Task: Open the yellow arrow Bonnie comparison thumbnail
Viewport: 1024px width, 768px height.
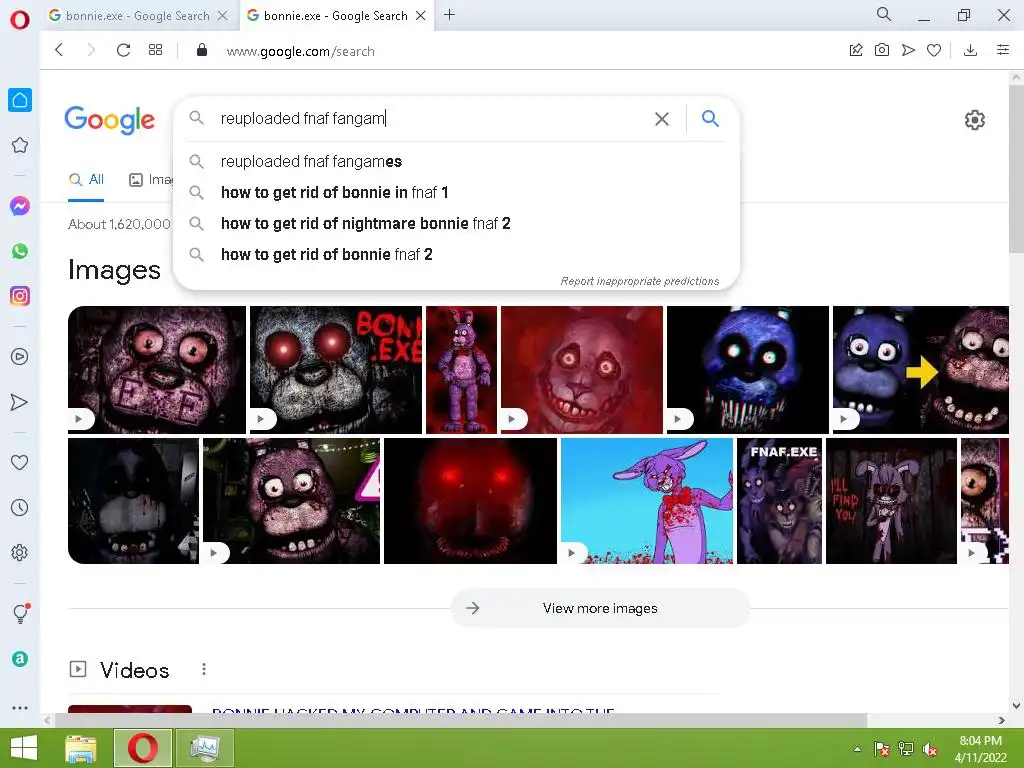Action: 921,370
